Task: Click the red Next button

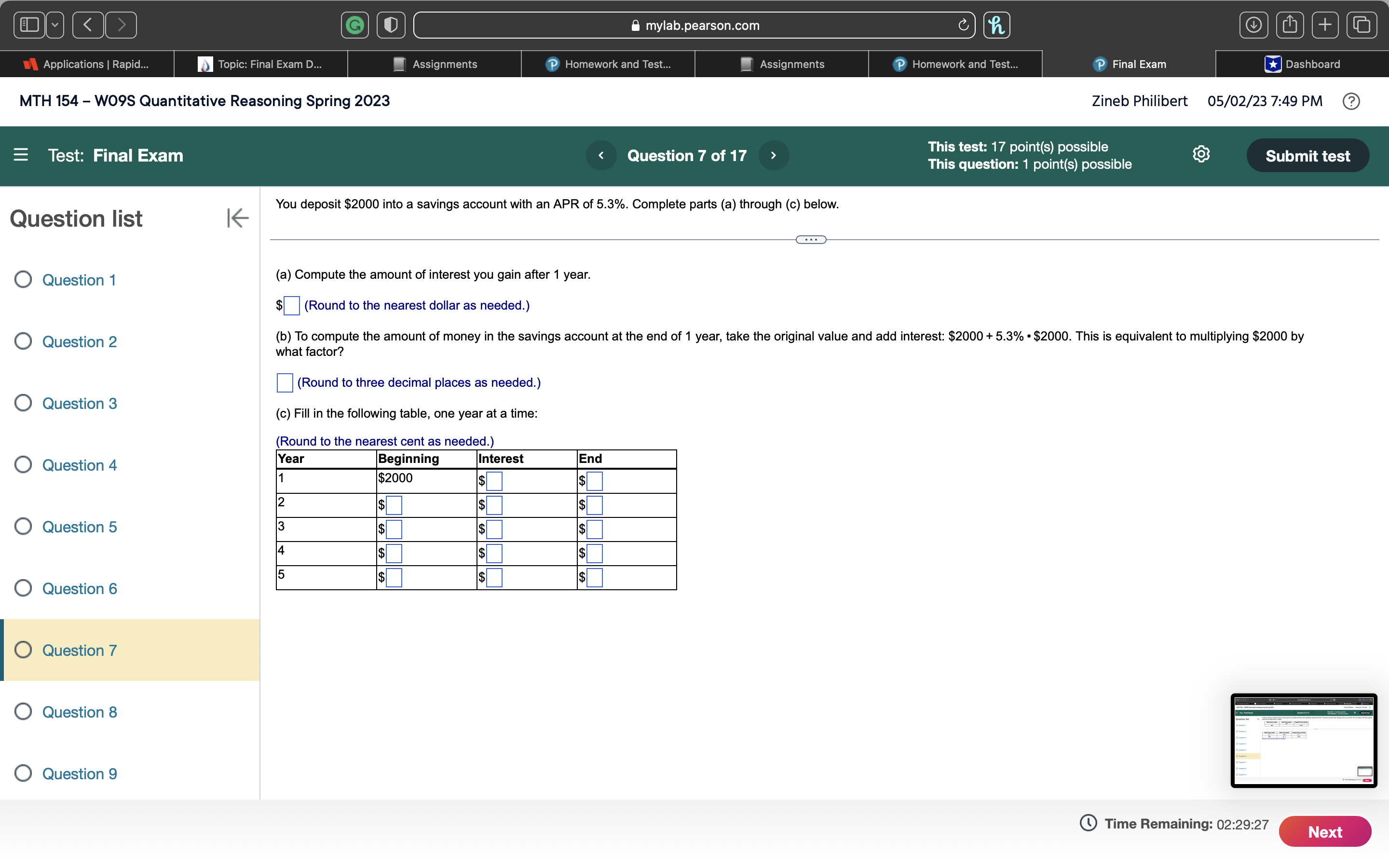Action: coord(1324,831)
